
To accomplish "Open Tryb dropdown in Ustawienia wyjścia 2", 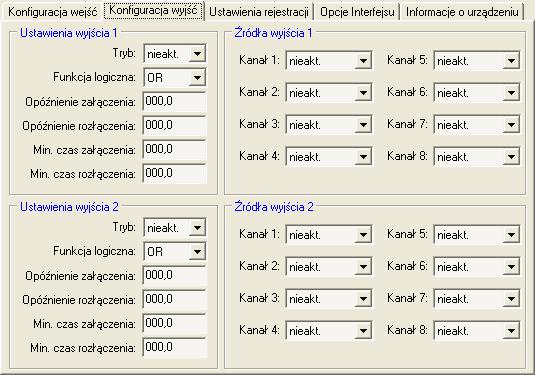I will pyautogui.click(x=175, y=228).
